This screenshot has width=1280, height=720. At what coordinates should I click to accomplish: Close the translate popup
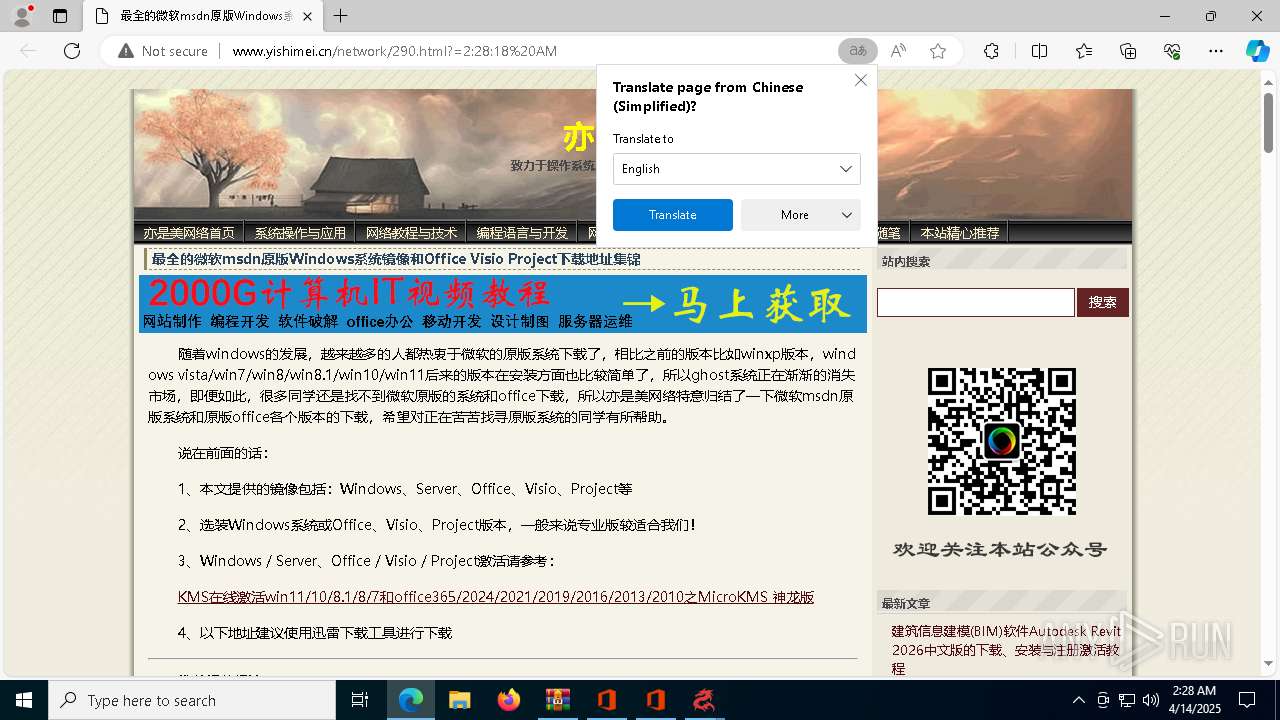860,80
